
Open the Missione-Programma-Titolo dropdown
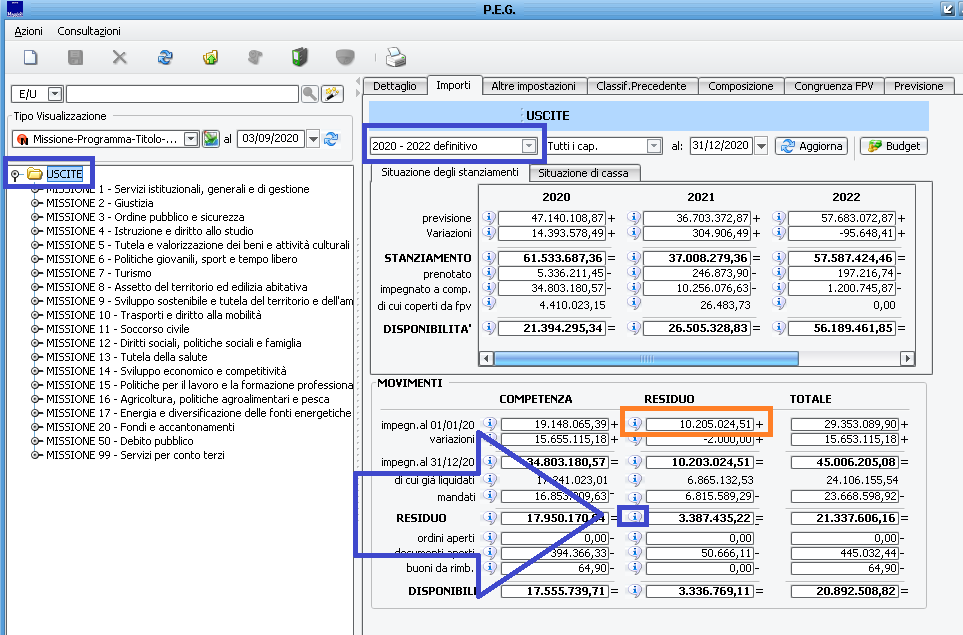pyautogui.click(x=191, y=139)
